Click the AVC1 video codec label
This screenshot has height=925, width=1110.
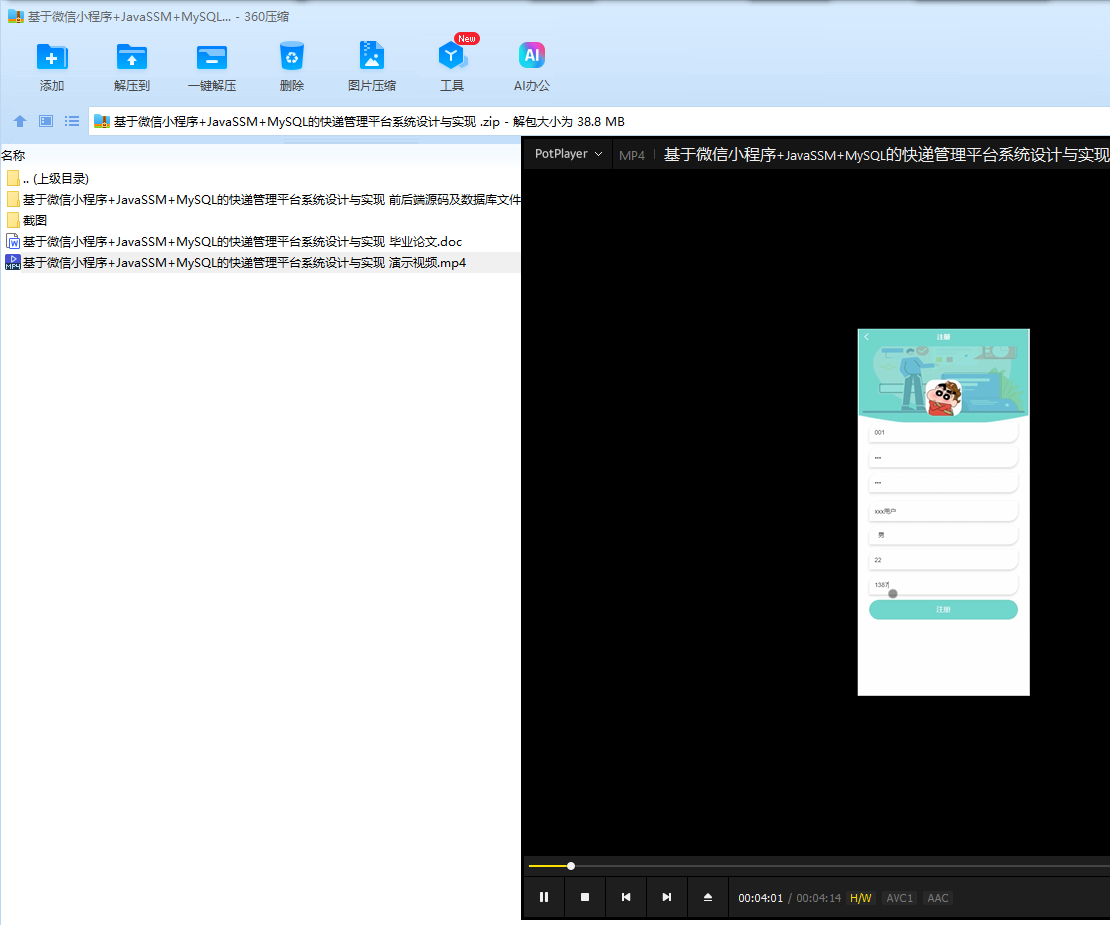(900, 898)
